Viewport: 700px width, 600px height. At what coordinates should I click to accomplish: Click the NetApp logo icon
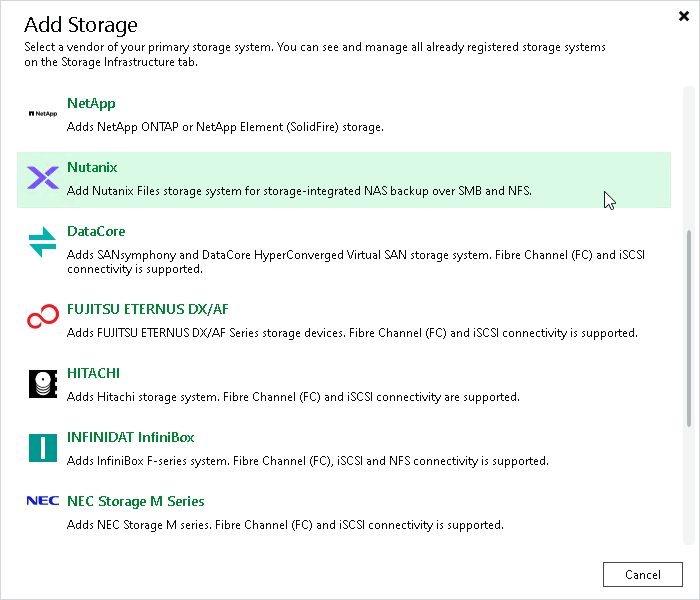point(43,114)
